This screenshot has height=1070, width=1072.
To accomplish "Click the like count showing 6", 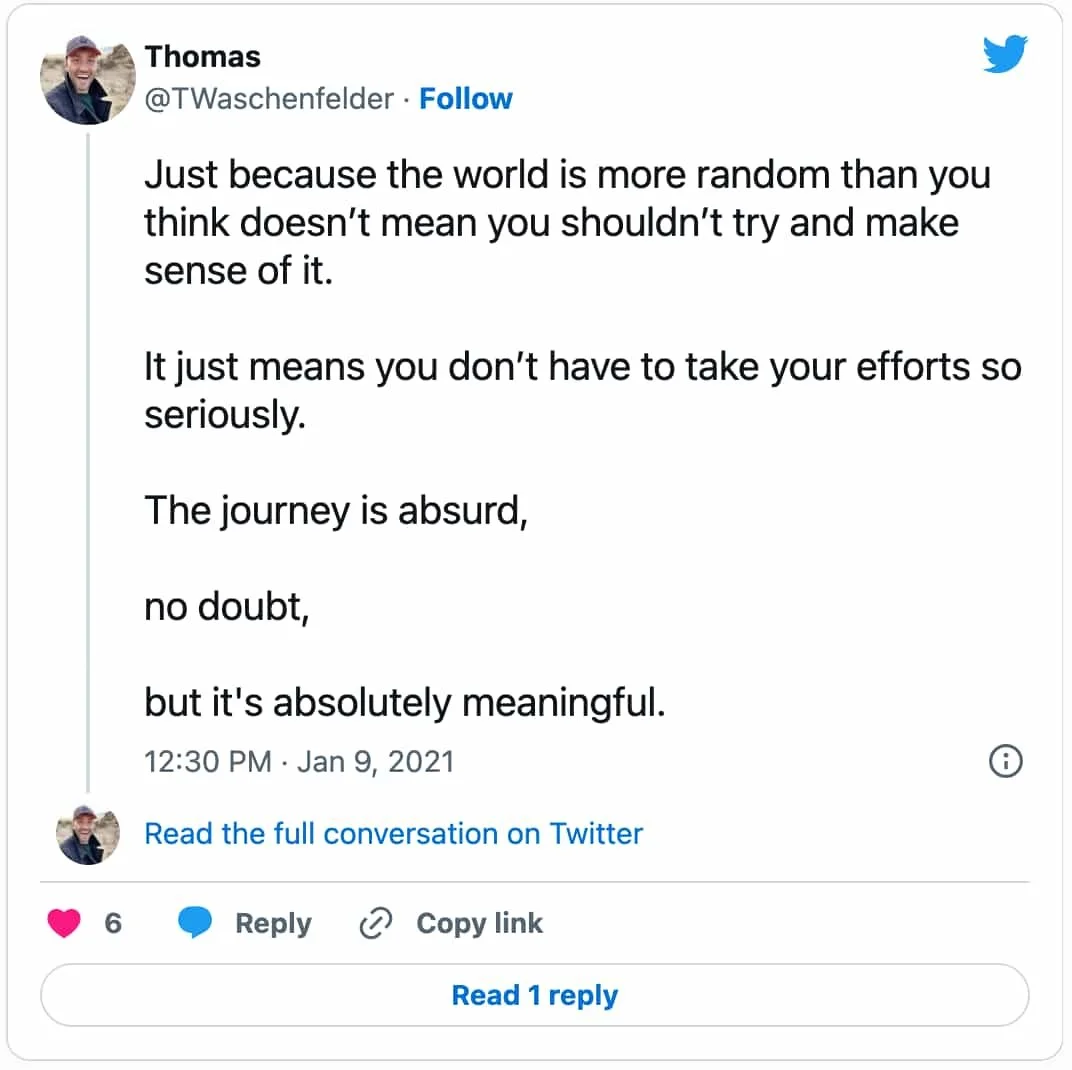I will tap(113, 923).
